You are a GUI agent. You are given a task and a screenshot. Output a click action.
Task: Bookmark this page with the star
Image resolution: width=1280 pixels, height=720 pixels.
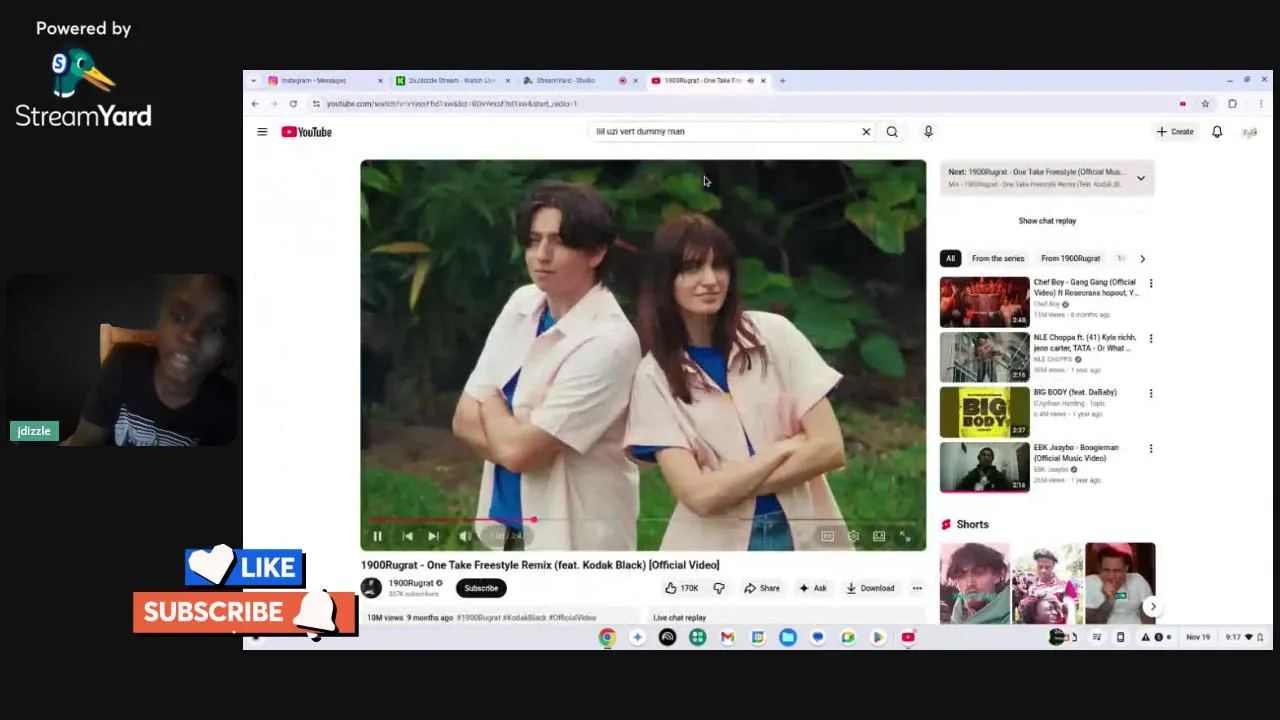pyautogui.click(x=1205, y=104)
